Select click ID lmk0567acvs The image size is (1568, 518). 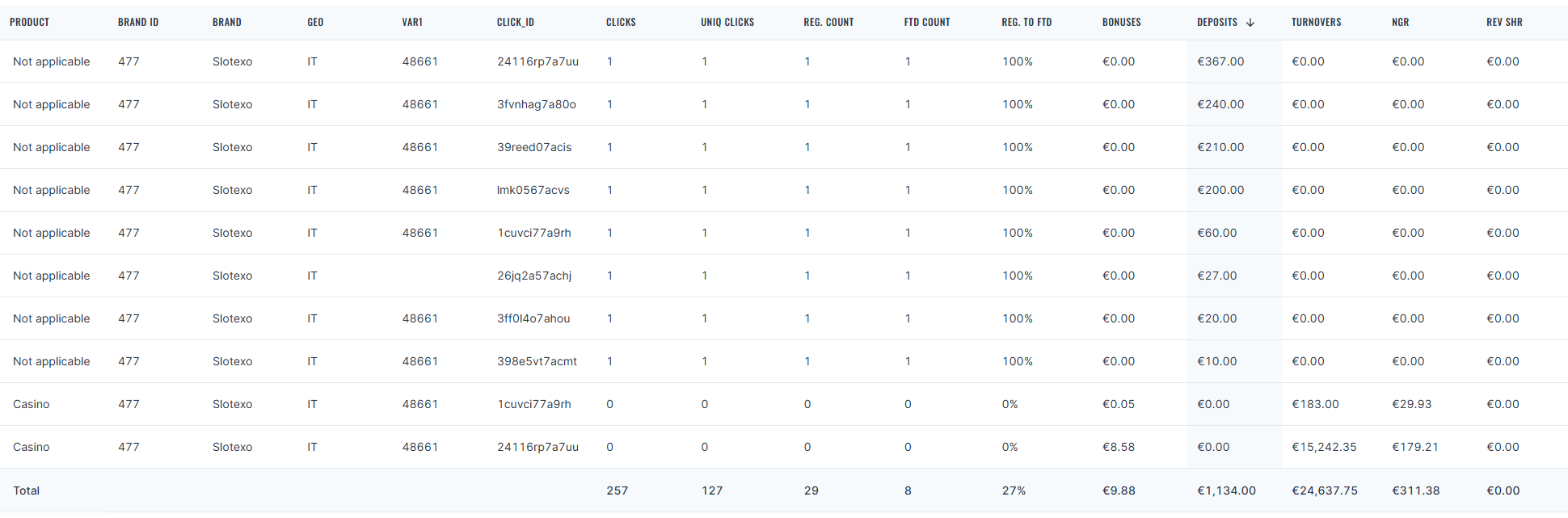pos(533,190)
